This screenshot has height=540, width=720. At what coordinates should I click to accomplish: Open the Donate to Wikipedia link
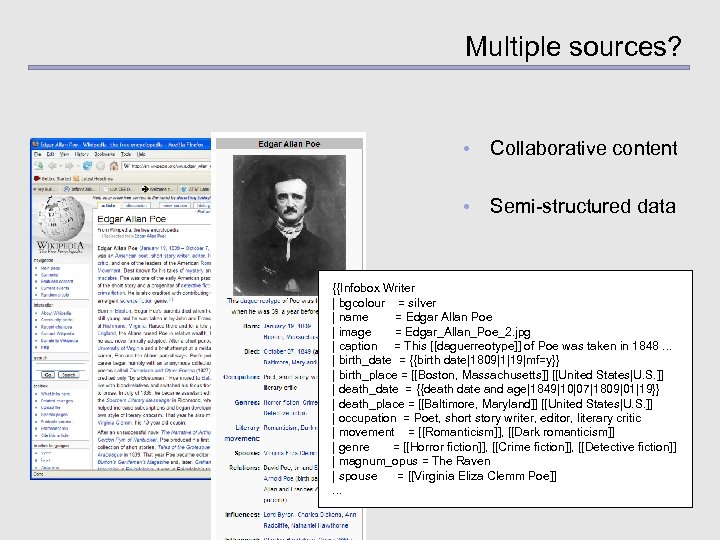[59, 341]
